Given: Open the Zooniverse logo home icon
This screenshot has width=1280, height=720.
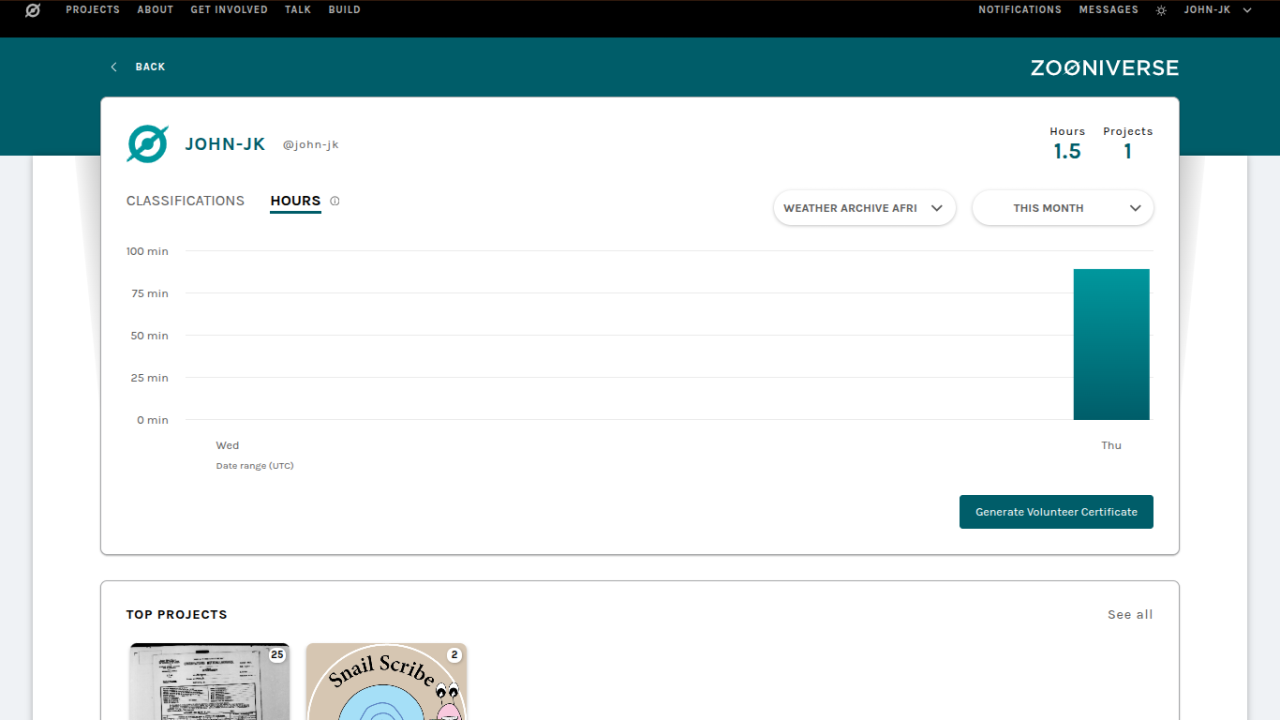Looking at the screenshot, I should (x=33, y=10).
